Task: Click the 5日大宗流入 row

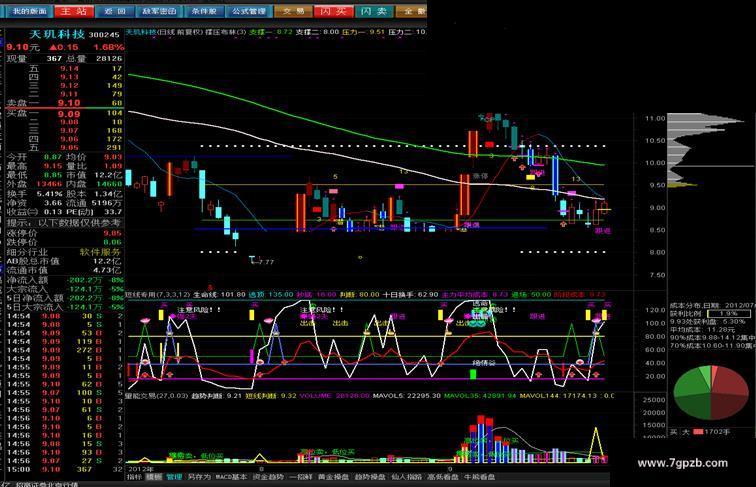Action: pos(64,307)
